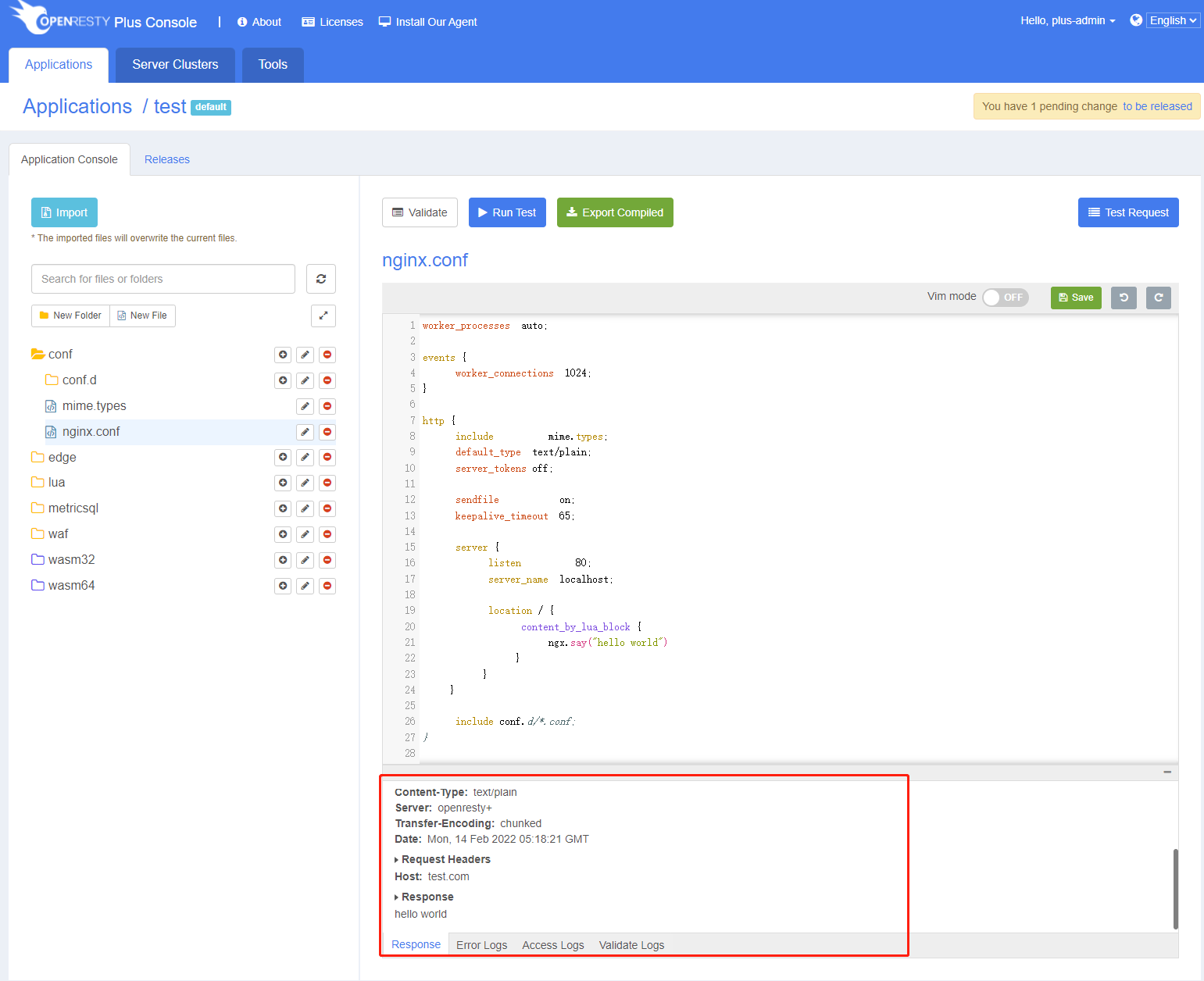1204x981 pixels.
Task: Delete the metricsql folder
Action: click(327, 508)
